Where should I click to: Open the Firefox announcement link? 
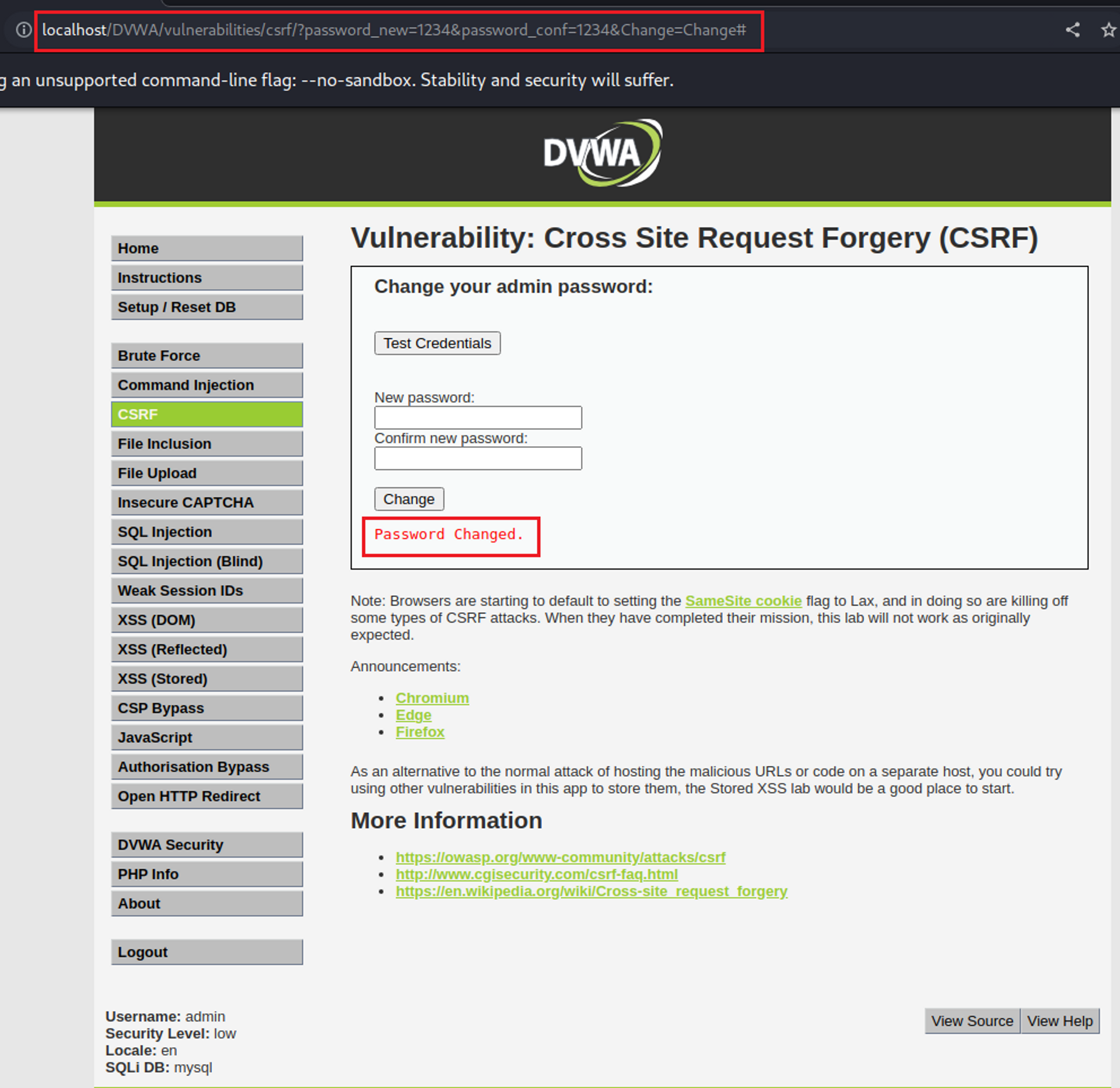[419, 732]
